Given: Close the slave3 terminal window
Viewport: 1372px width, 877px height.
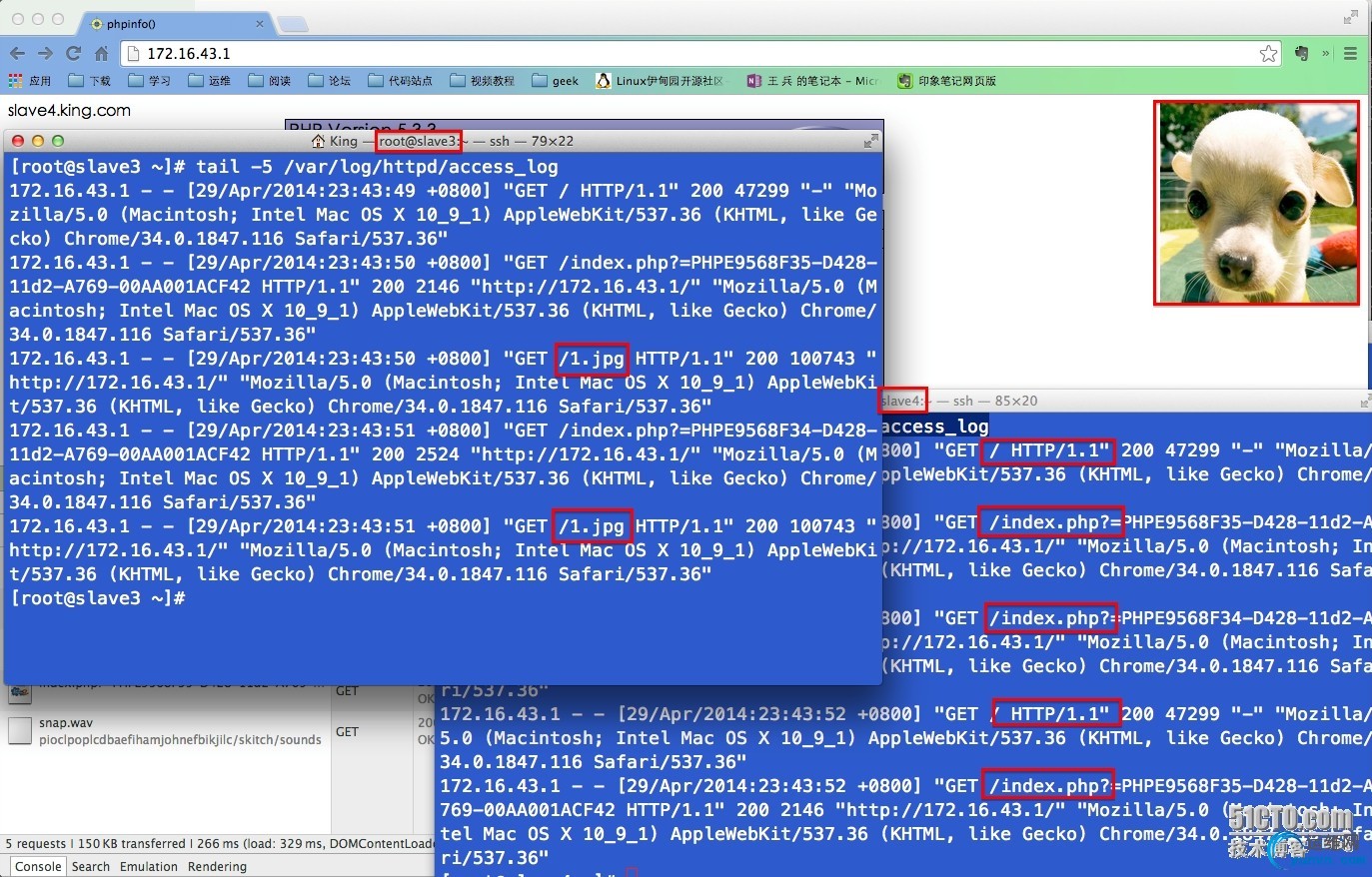Looking at the screenshot, I should 18,141.
